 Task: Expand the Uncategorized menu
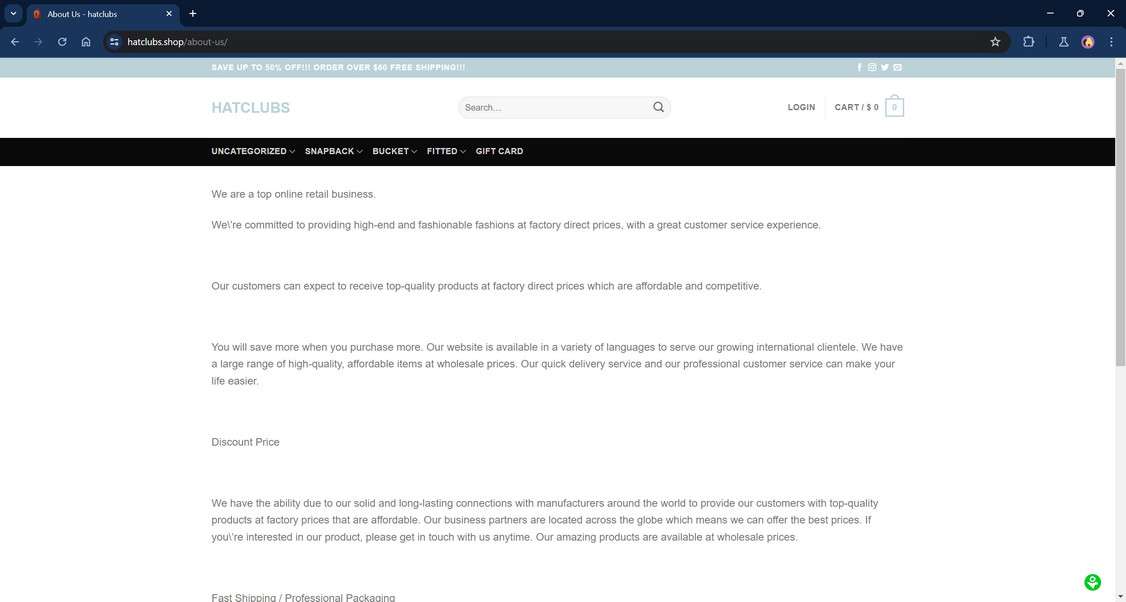[253, 151]
